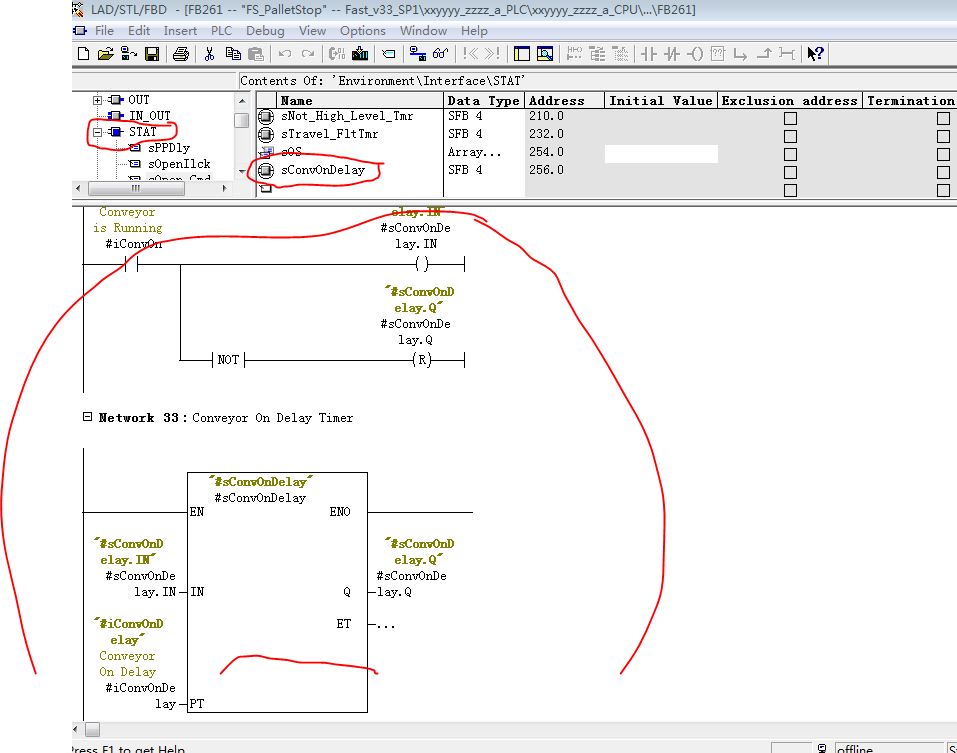The image size is (957, 753).
Task: Insert an output coil element
Action: tap(695, 54)
